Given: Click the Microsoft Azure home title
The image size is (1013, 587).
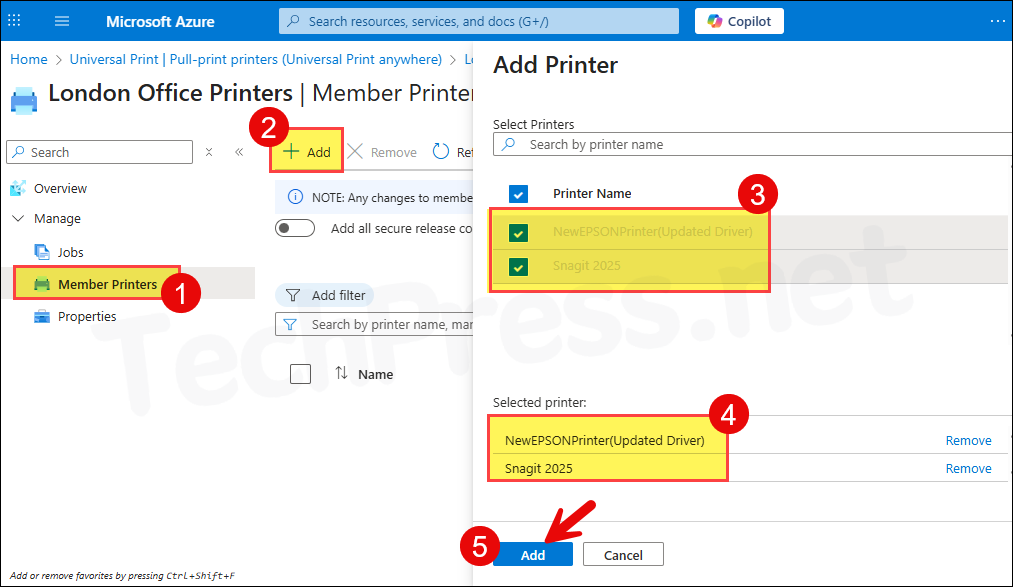Looking at the screenshot, I should point(160,21).
